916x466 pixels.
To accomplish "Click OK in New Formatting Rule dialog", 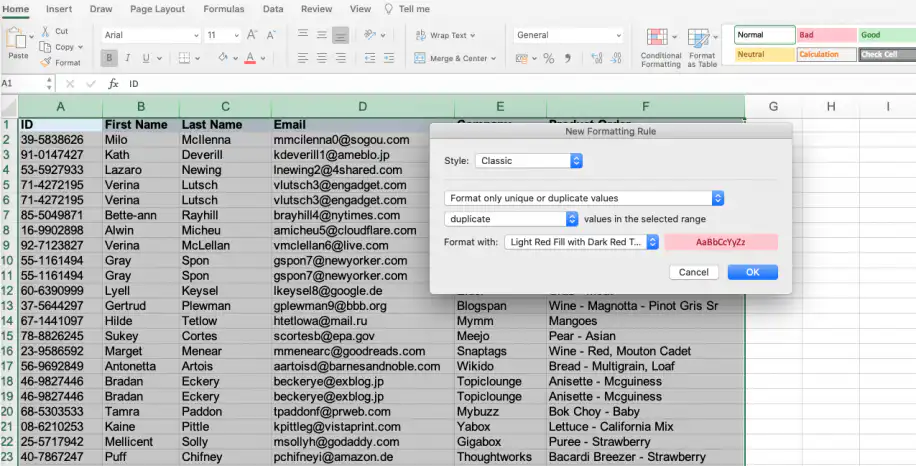I will point(752,272).
